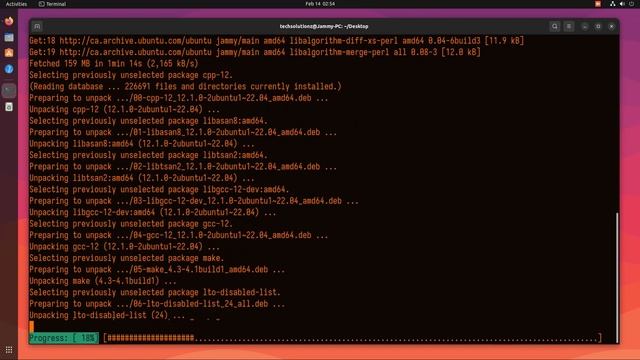The image size is (640, 360).
Task: Click the terminal cursor block
Action: pyautogui.click(x=31, y=326)
